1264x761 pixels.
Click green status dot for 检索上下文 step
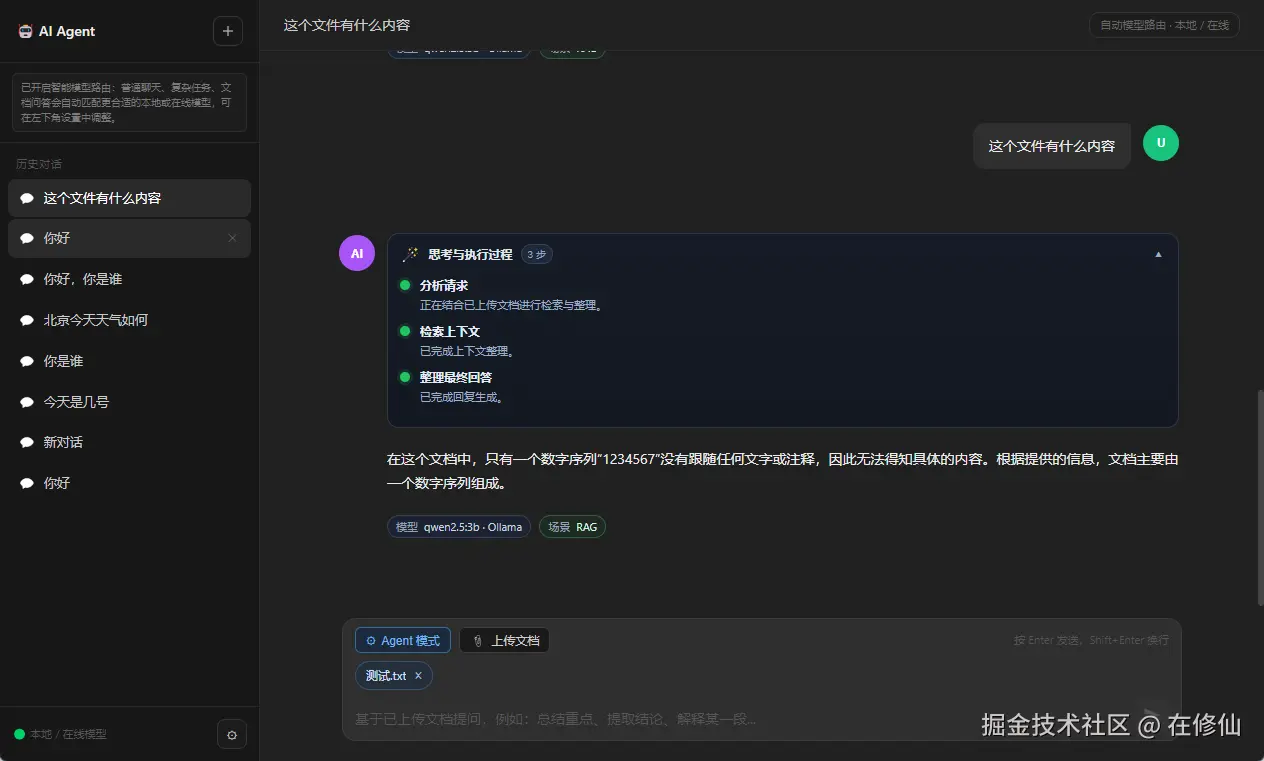pyautogui.click(x=405, y=331)
